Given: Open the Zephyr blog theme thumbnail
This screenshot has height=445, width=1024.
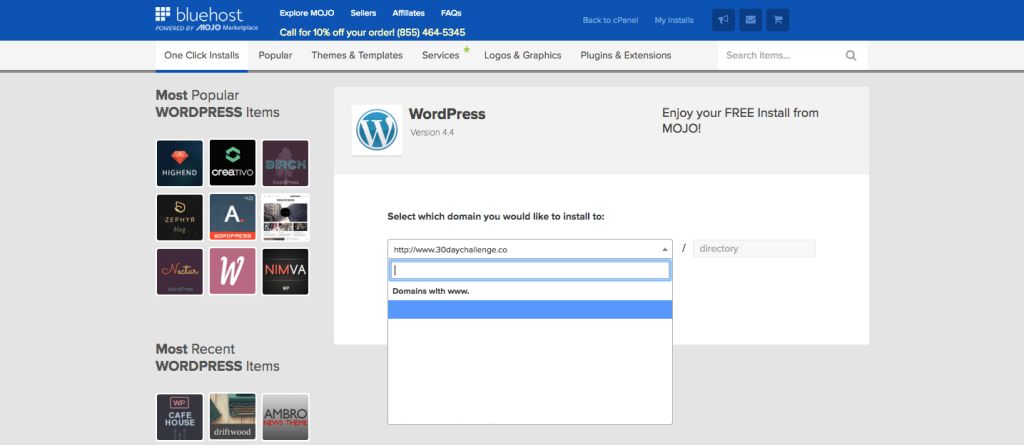Looking at the screenshot, I should click(180, 217).
